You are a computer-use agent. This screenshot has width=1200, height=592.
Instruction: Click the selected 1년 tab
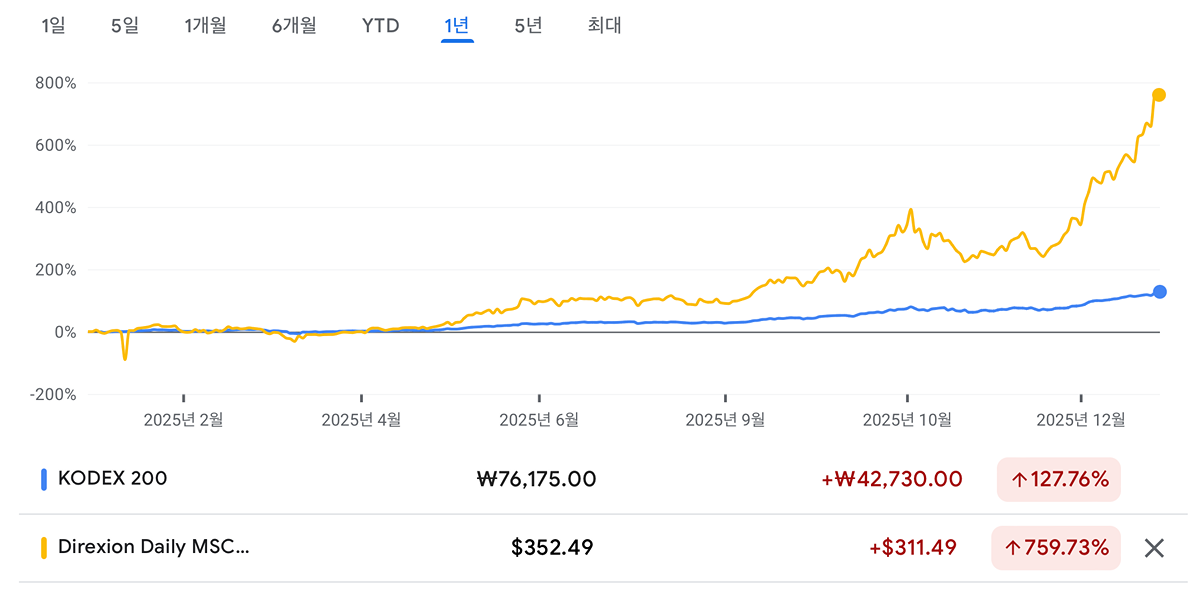(457, 26)
